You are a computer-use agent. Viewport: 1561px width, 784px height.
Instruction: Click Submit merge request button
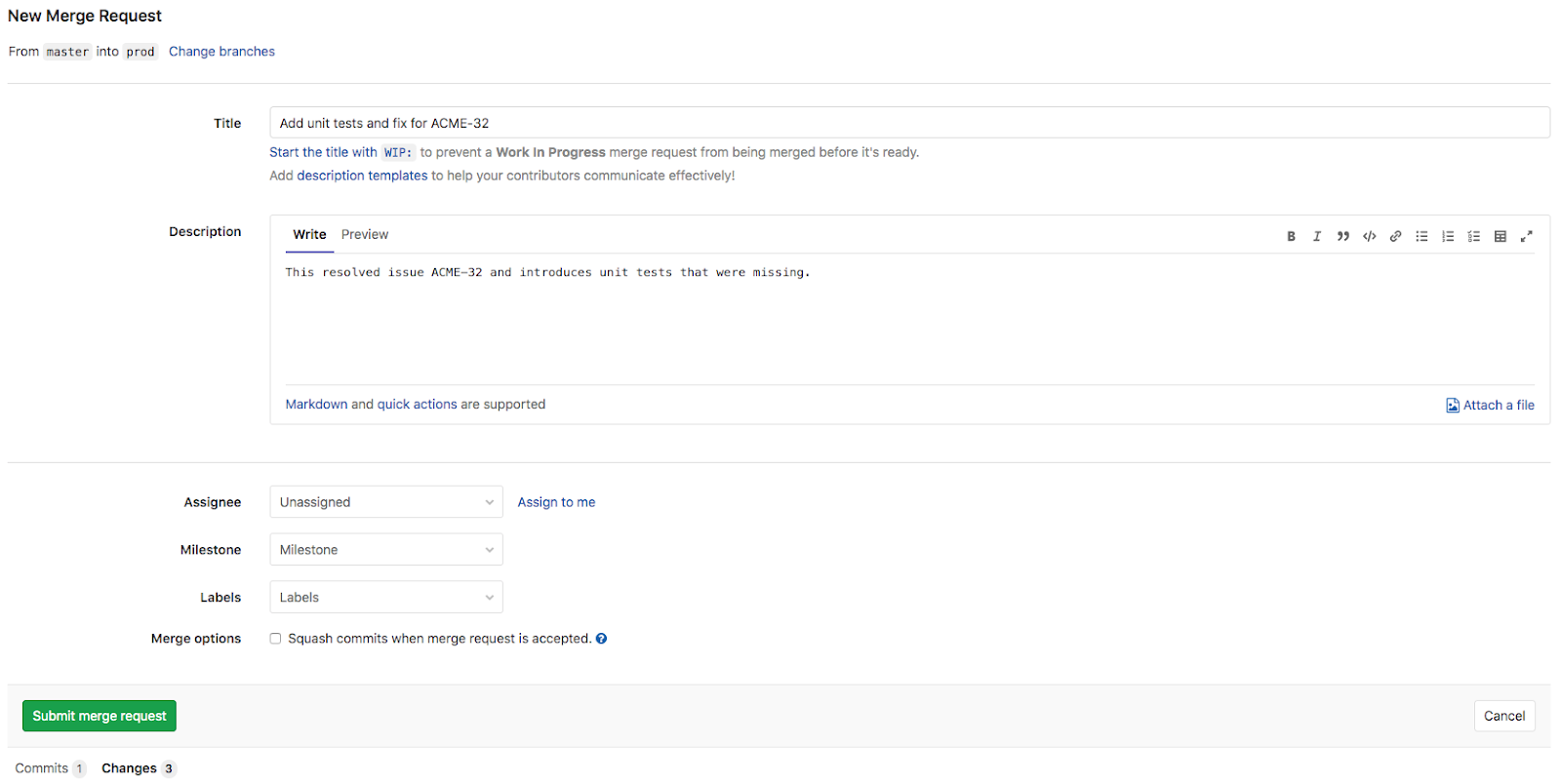click(x=100, y=716)
